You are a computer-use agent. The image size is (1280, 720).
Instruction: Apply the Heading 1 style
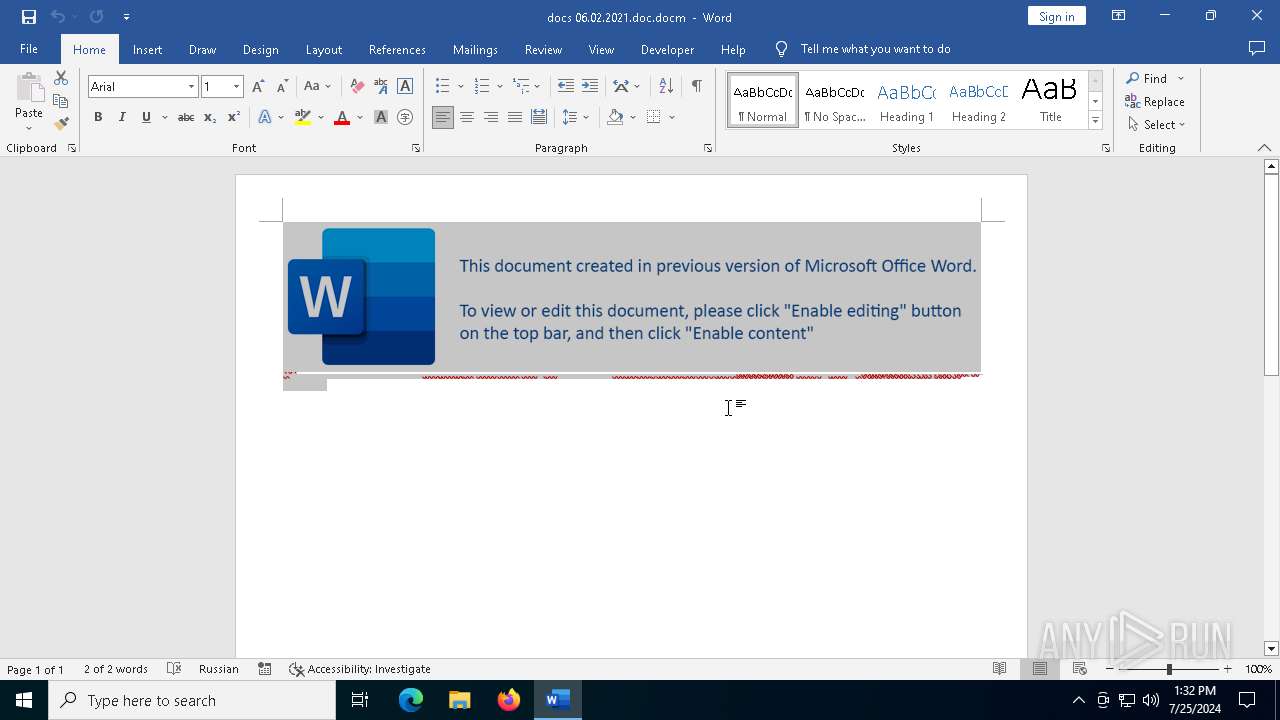coord(907,100)
